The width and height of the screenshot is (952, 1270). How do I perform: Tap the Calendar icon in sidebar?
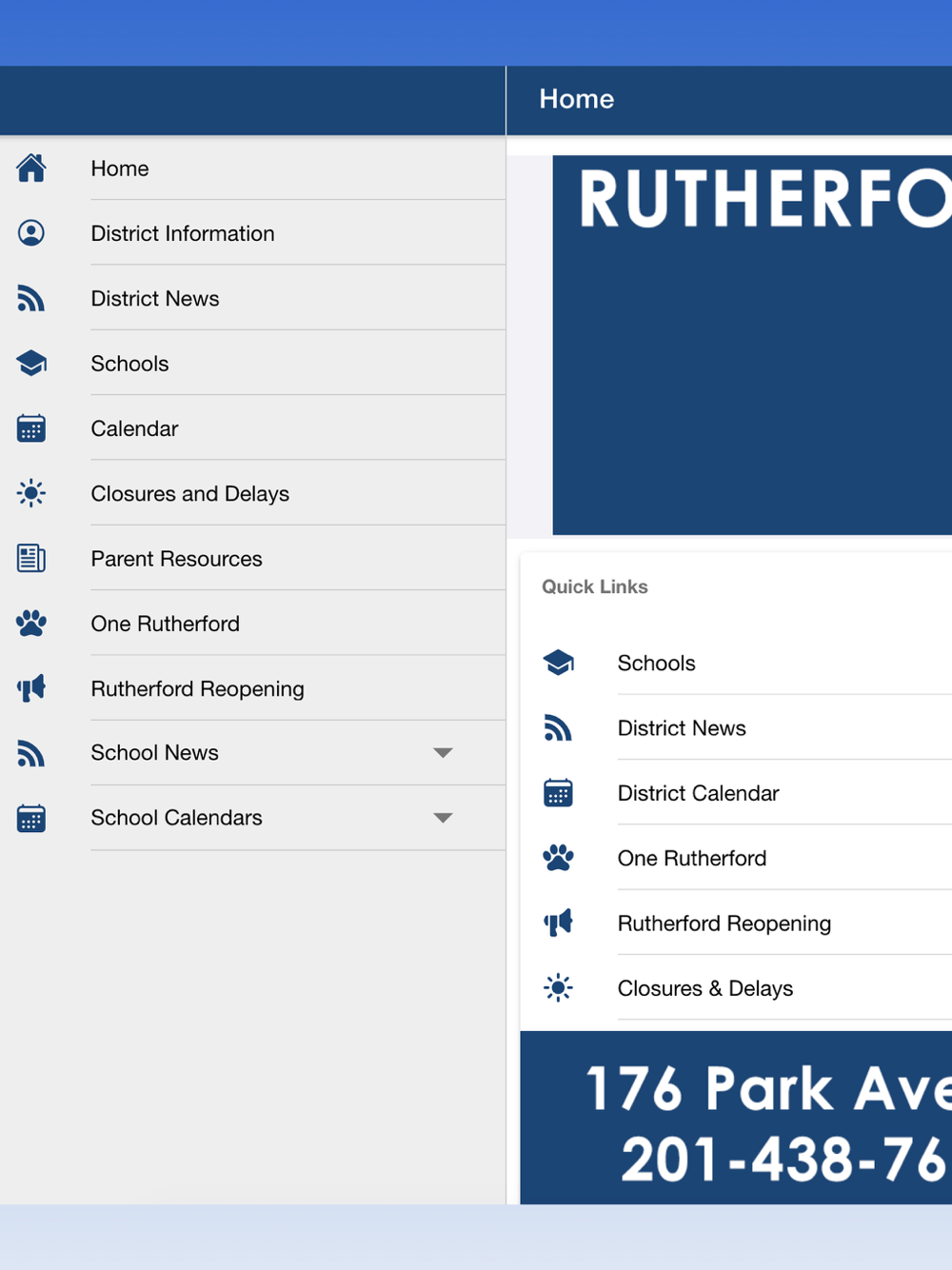[31, 428]
